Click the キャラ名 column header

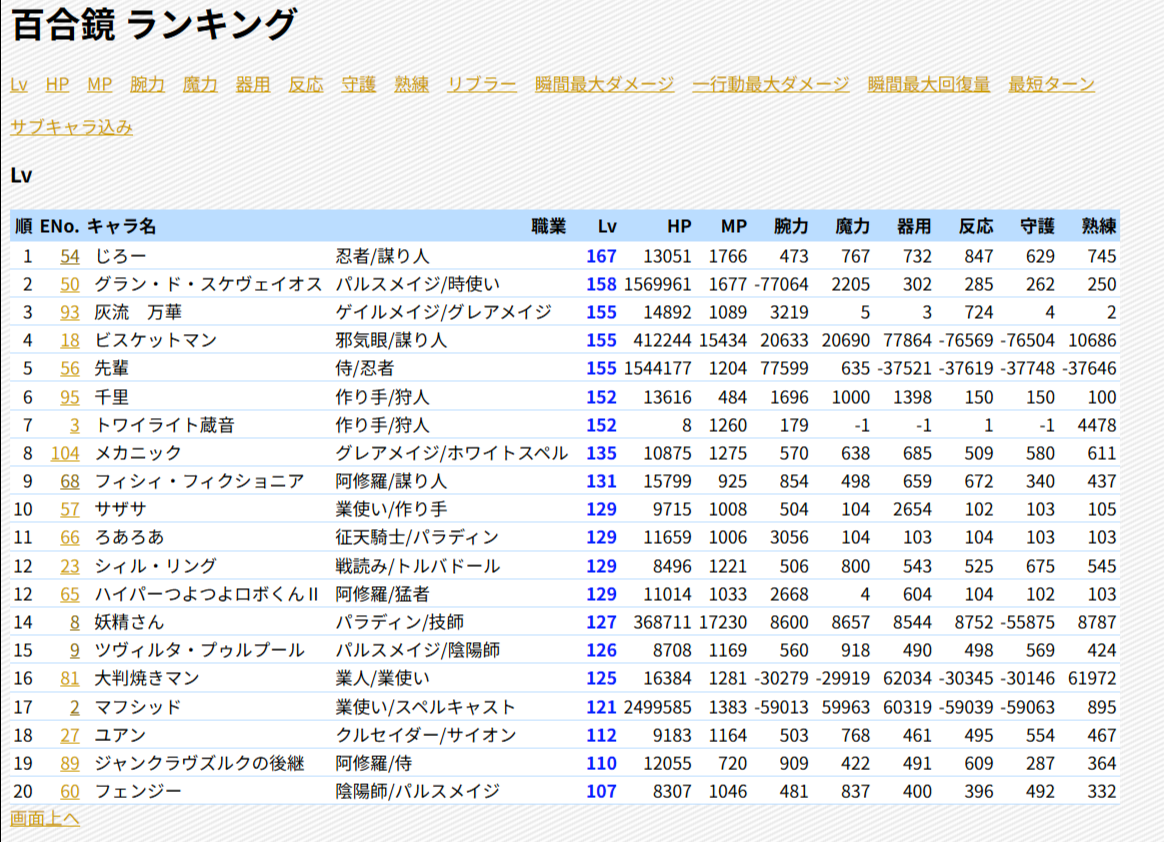122,227
